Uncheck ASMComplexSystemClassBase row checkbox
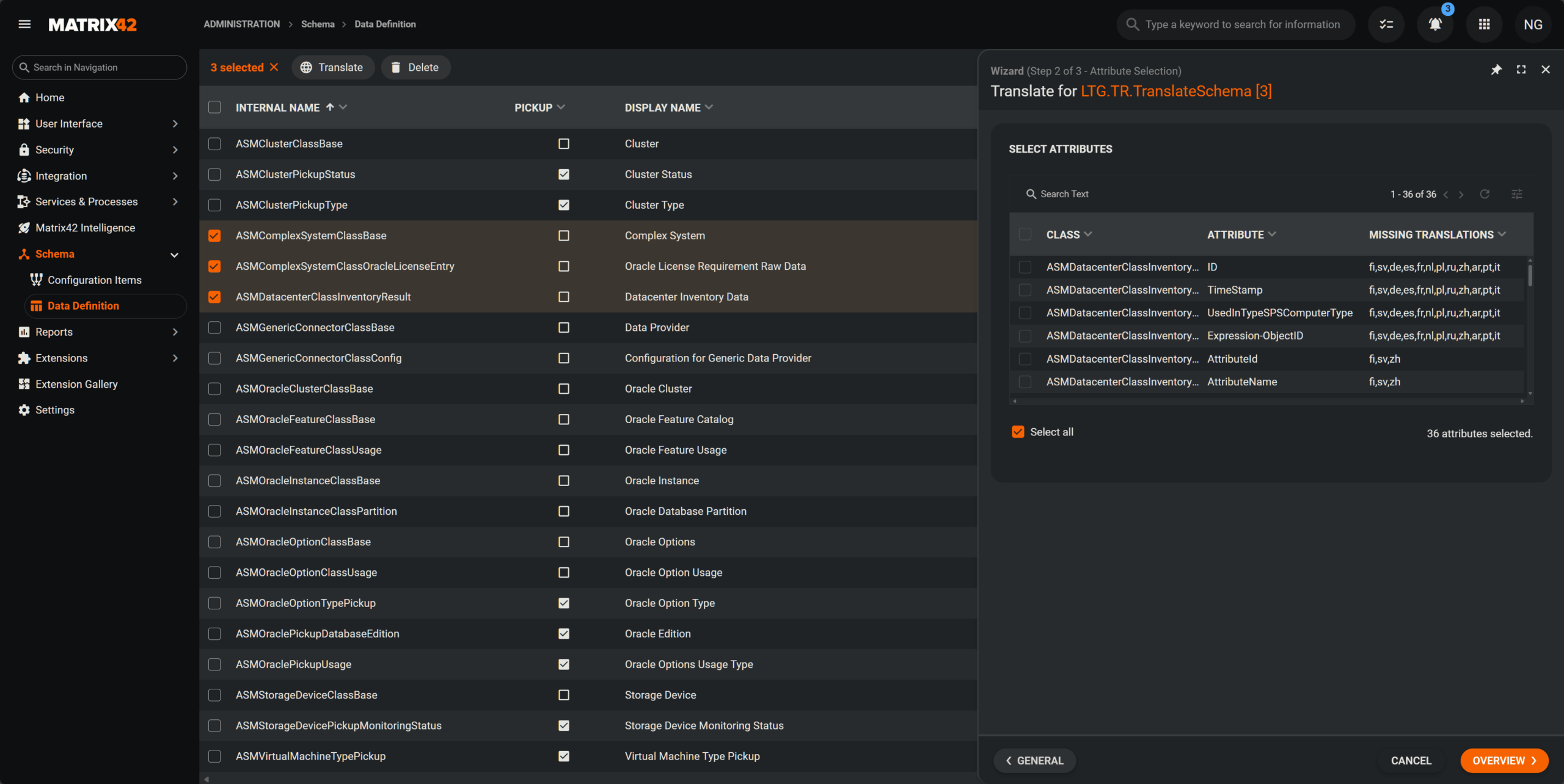The image size is (1564, 784). coord(214,236)
